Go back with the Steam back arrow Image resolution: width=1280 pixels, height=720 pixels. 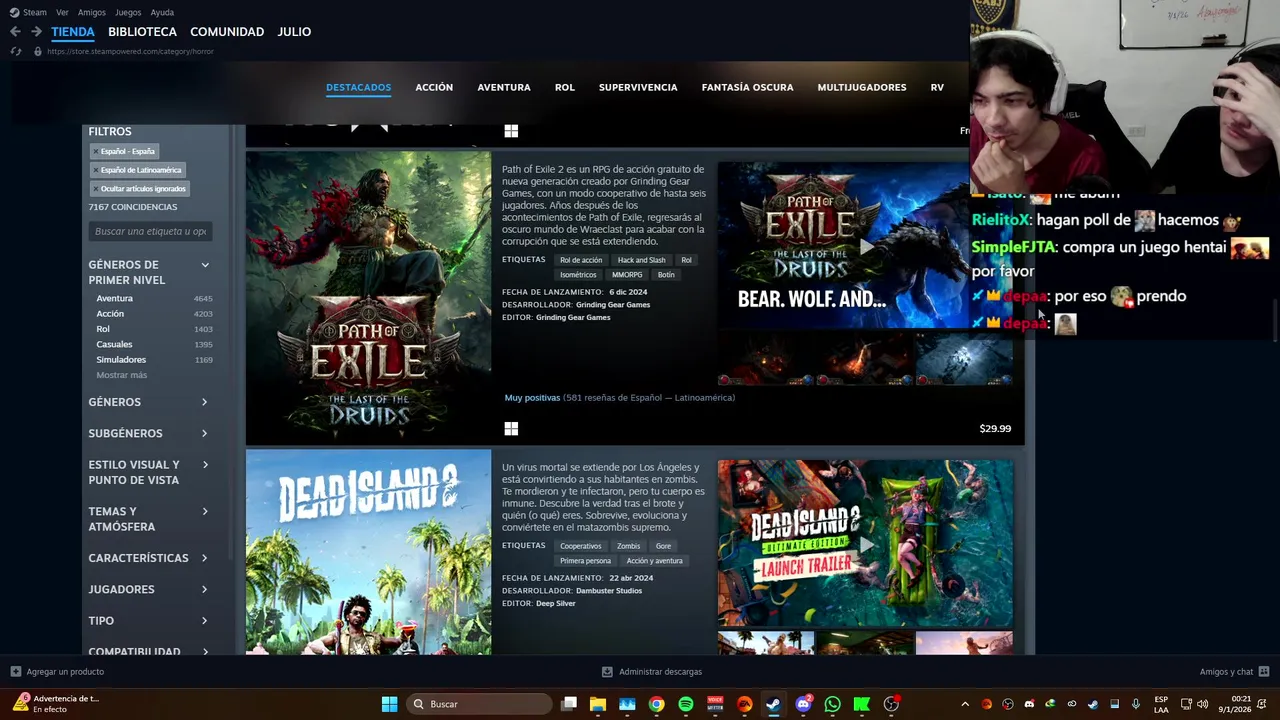tap(15, 32)
